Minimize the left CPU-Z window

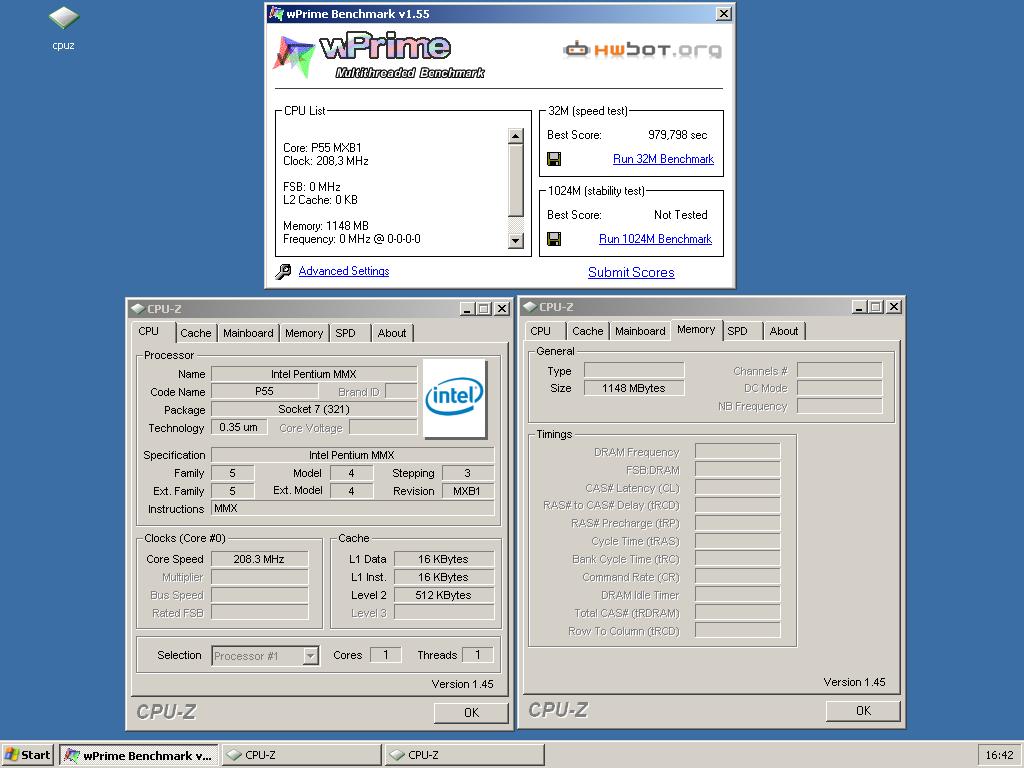click(467, 309)
